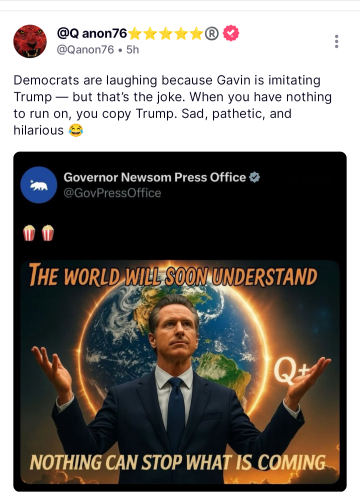Click the five gold stars in username
The width and height of the screenshot is (360, 500).
[165, 34]
